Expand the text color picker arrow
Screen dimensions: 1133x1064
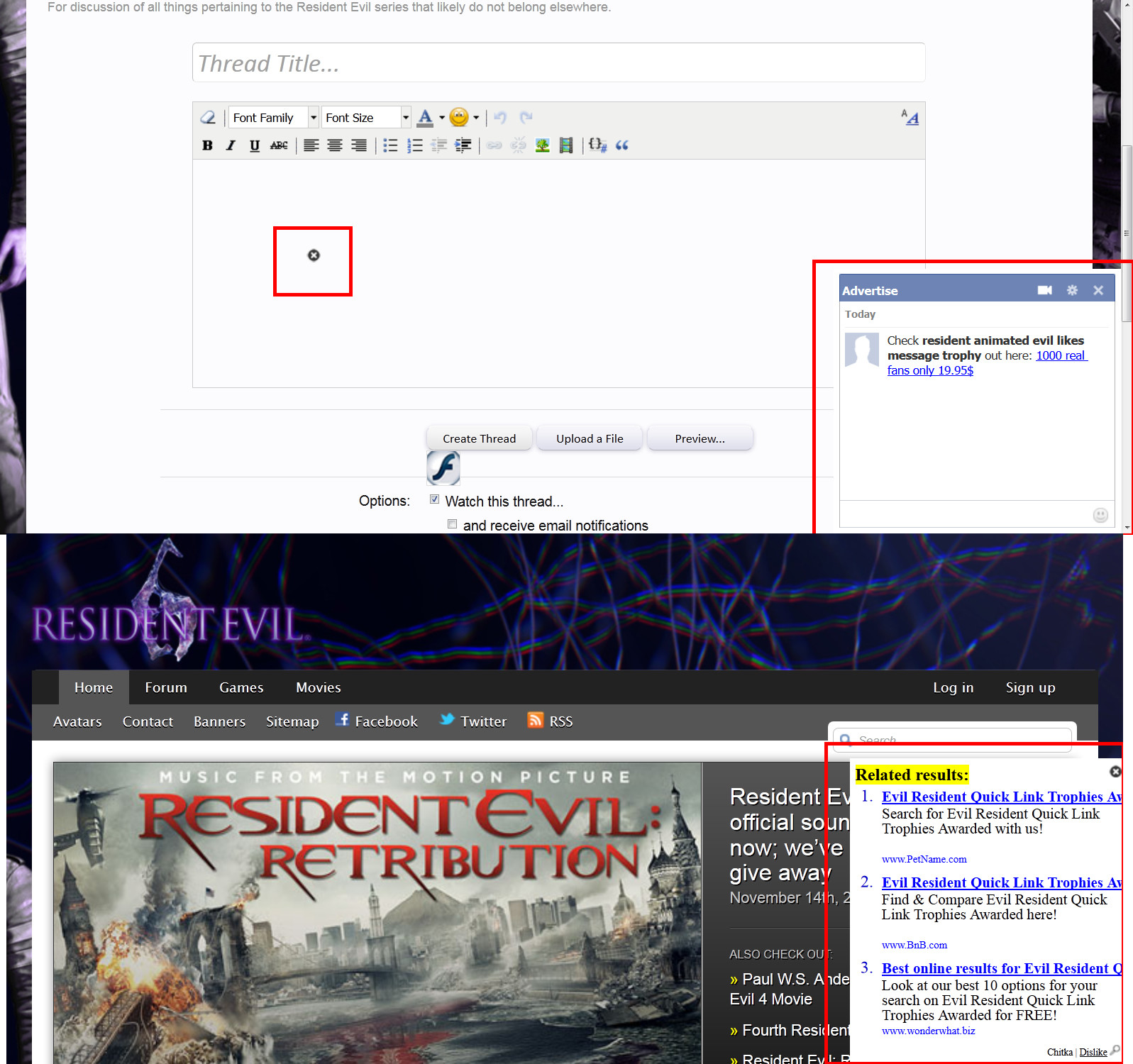coord(442,118)
